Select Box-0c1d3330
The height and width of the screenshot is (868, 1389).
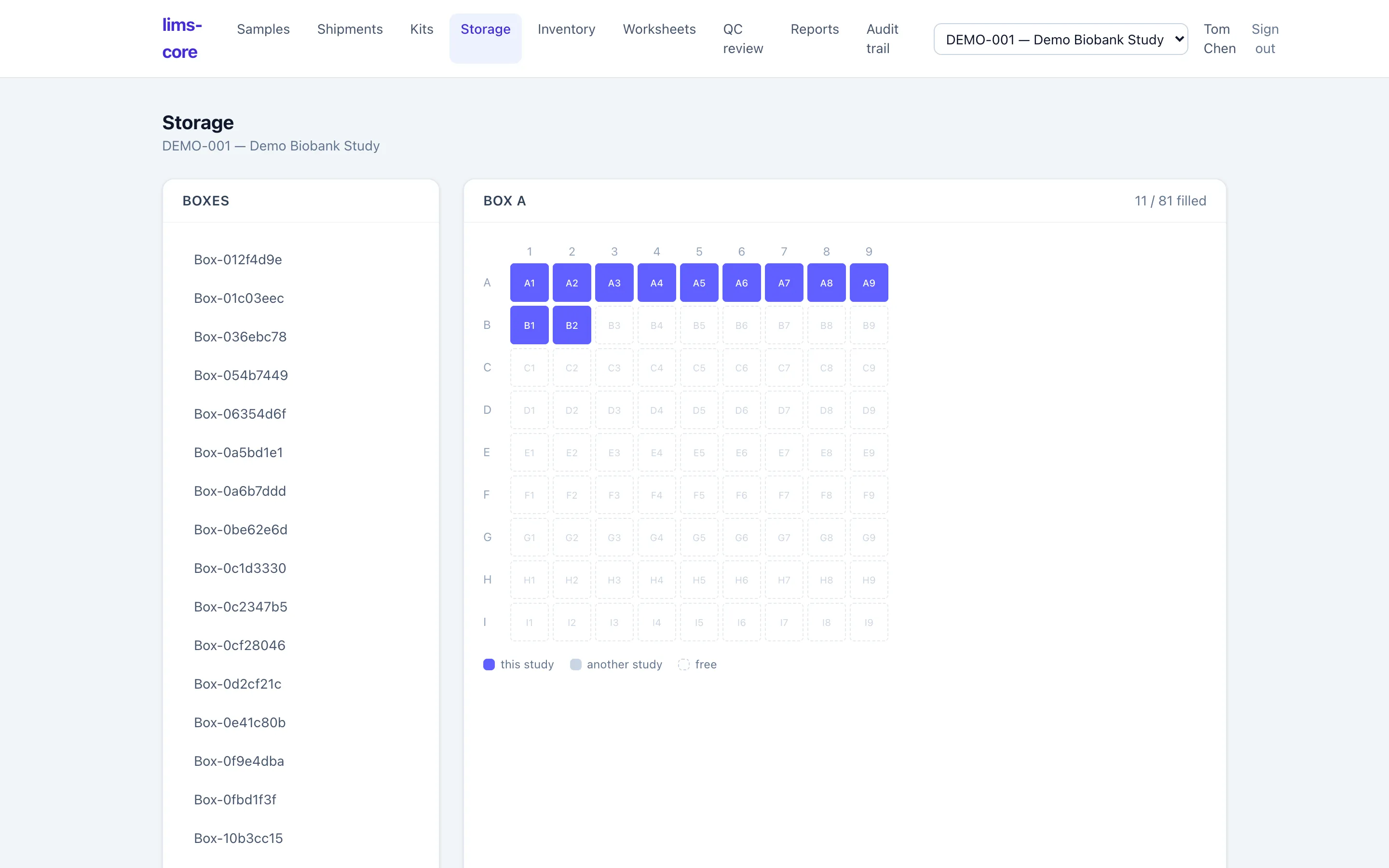pos(300,568)
